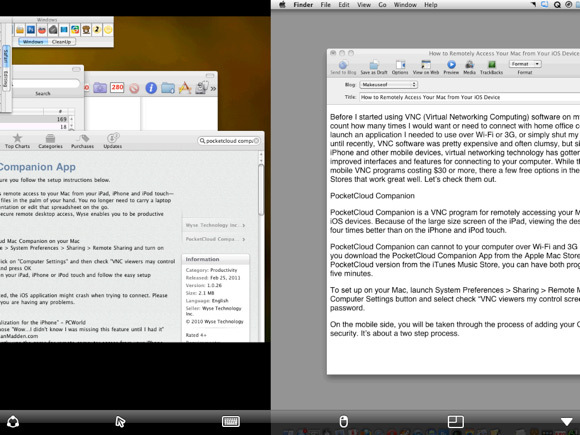Click the blue info icon in toolbar
This screenshot has height=435, width=580.
151,88
